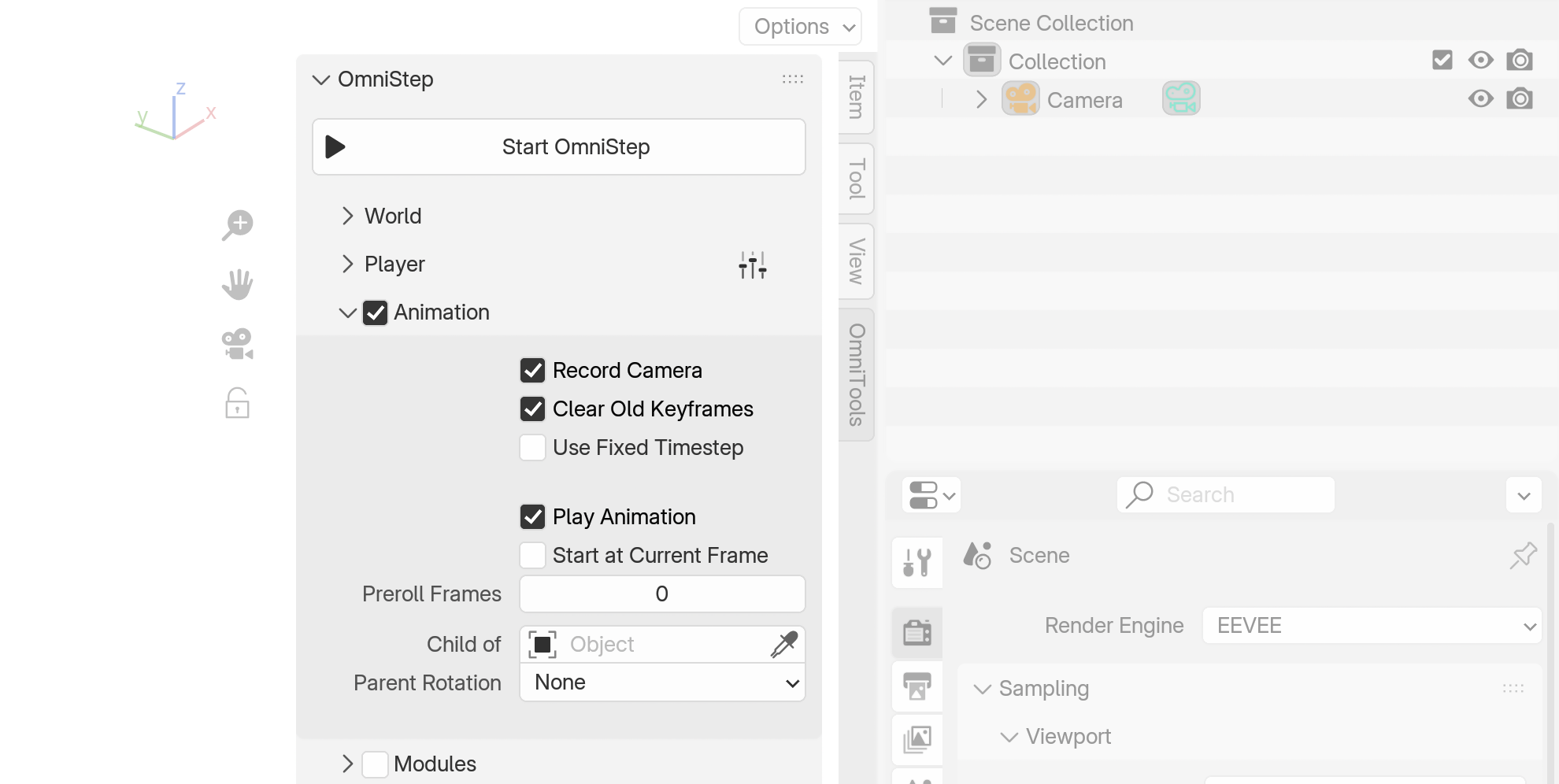The image size is (1559, 784).
Task: Enable Use Fixed Timestep
Action: 533,448
